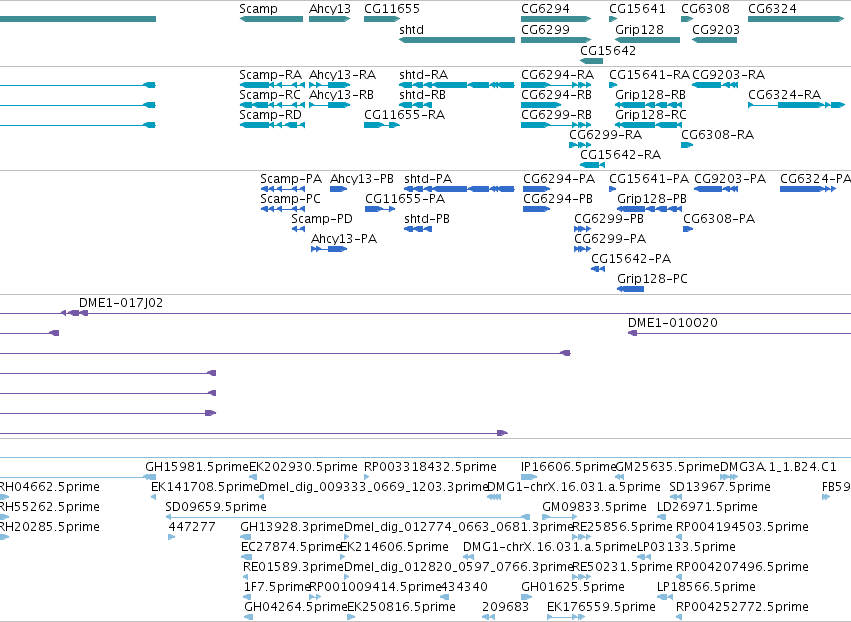Click the CG6299-PA protein label
This screenshot has width=851, height=622.
point(610,239)
